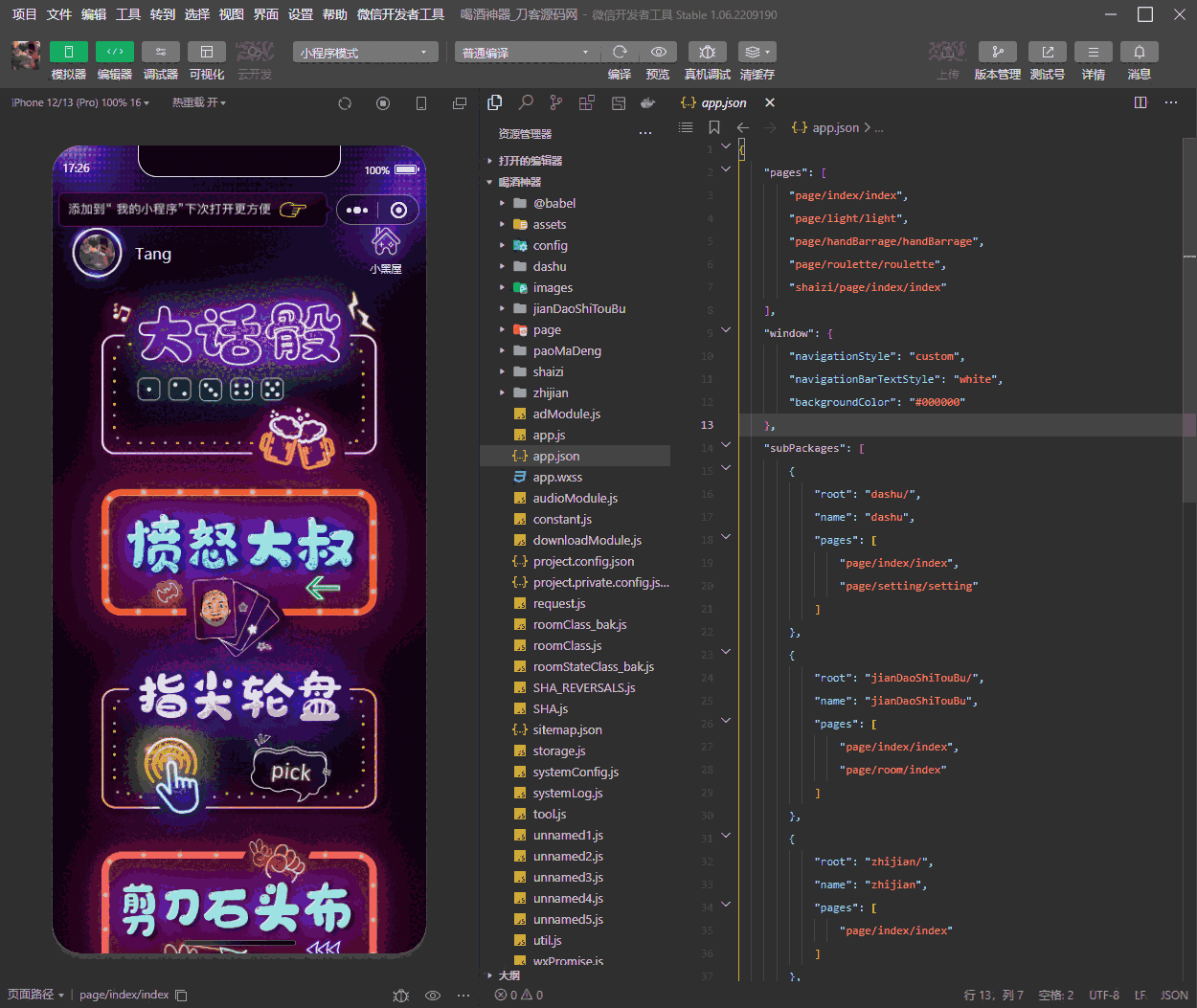Open app.js in the file tree
1197x1008 pixels.
(549, 435)
